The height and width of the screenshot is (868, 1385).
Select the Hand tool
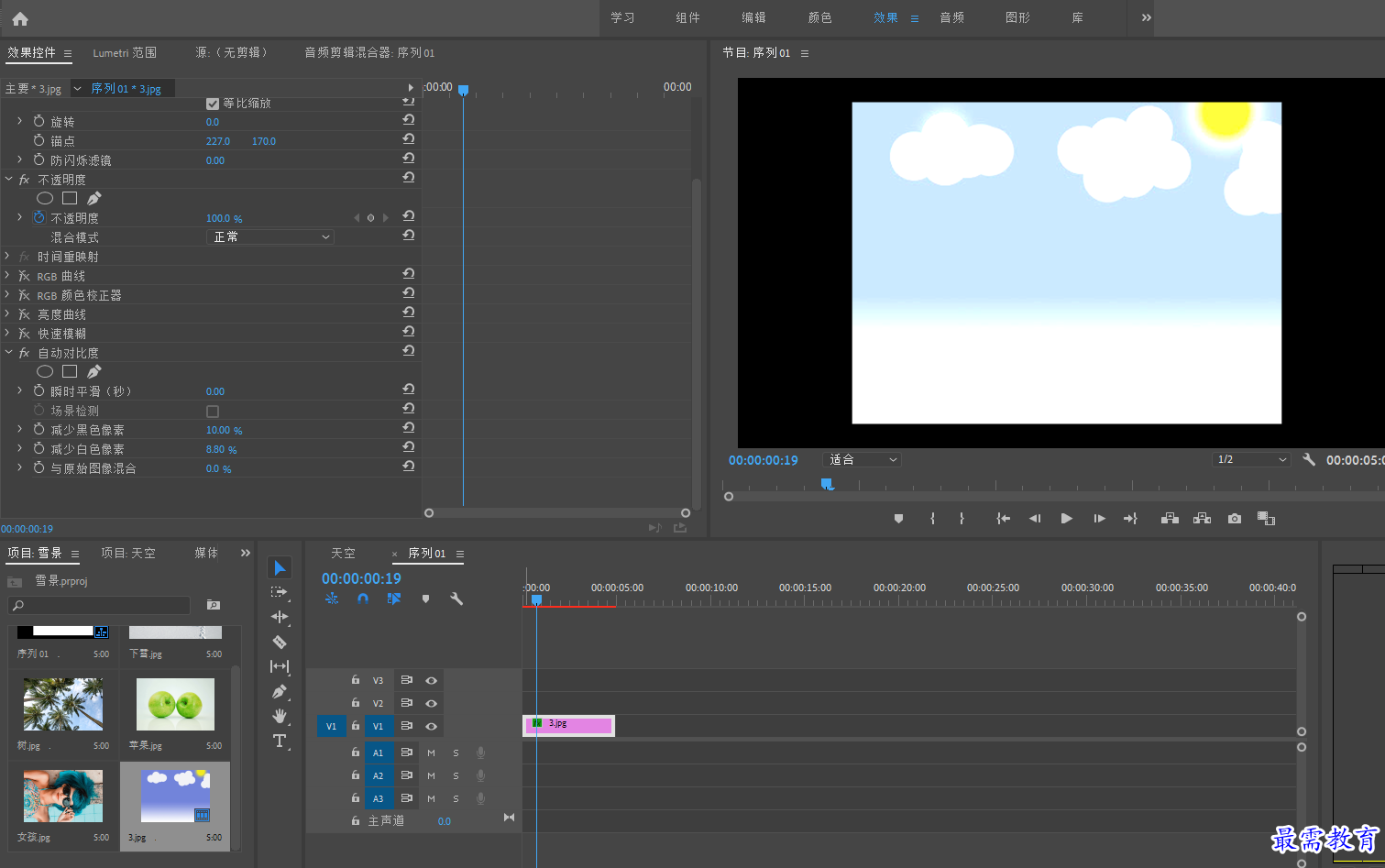[x=280, y=716]
